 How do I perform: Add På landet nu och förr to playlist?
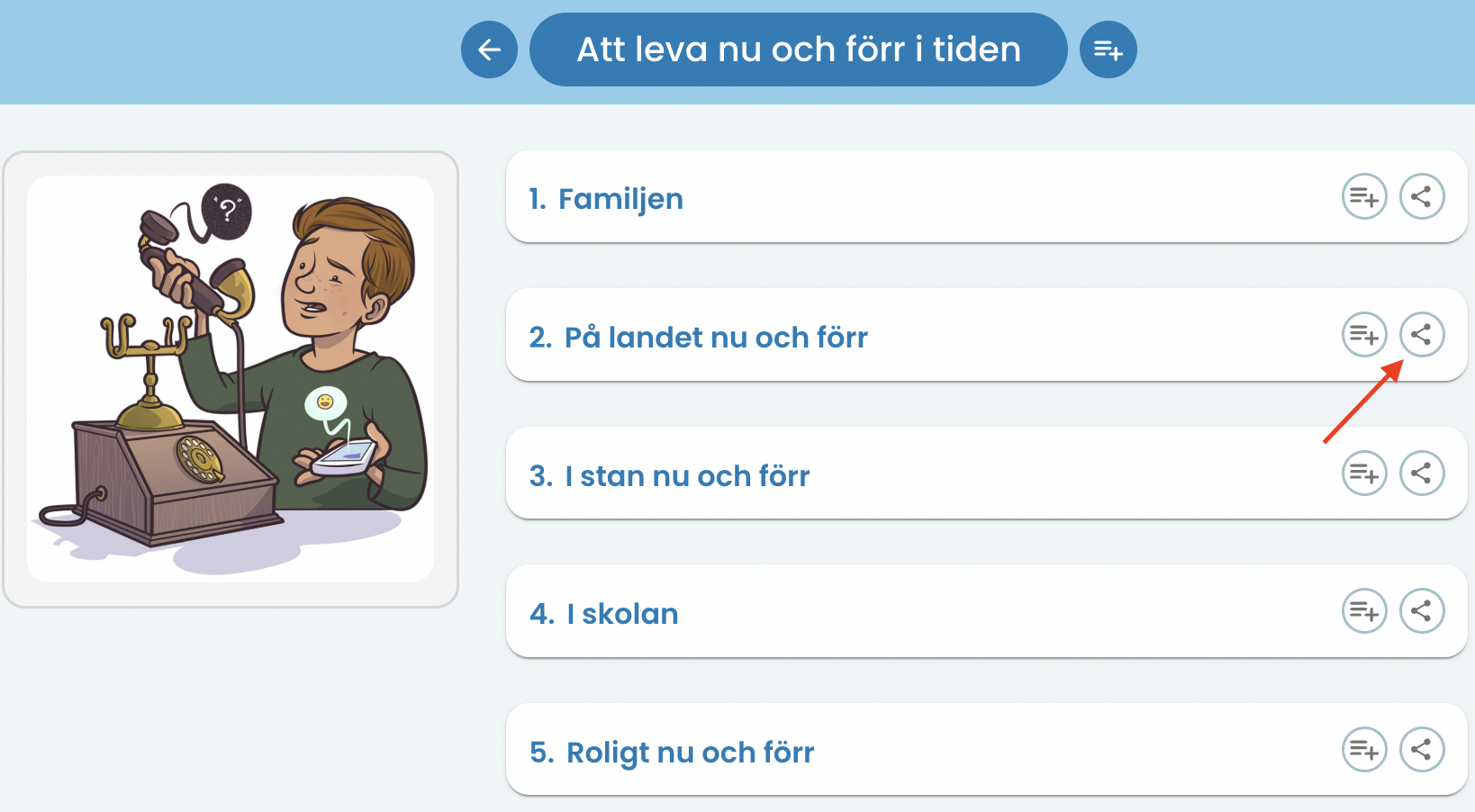point(1364,335)
